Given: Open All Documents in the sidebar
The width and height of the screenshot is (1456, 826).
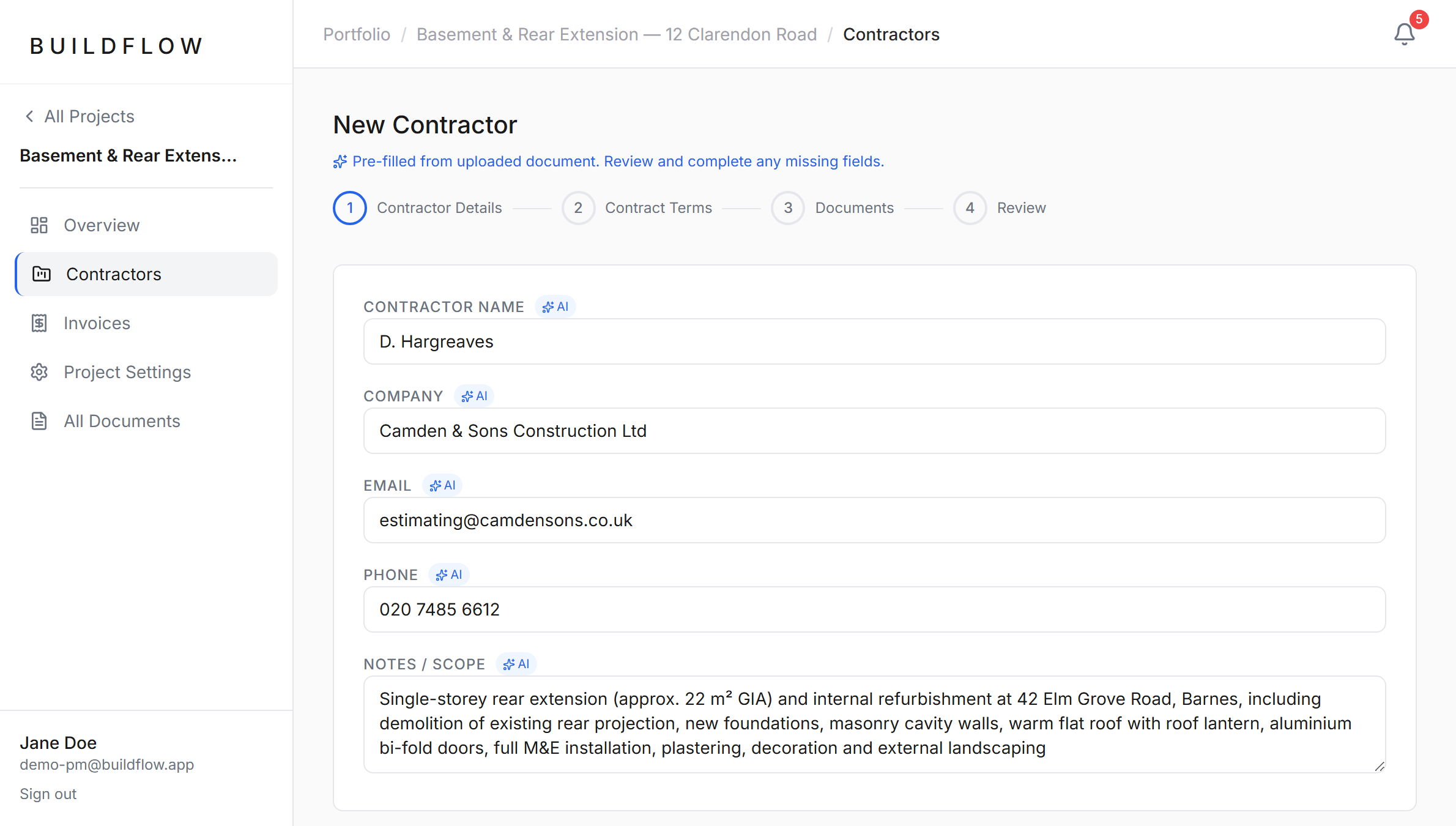Looking at the screenshot, I should (146, 421).
